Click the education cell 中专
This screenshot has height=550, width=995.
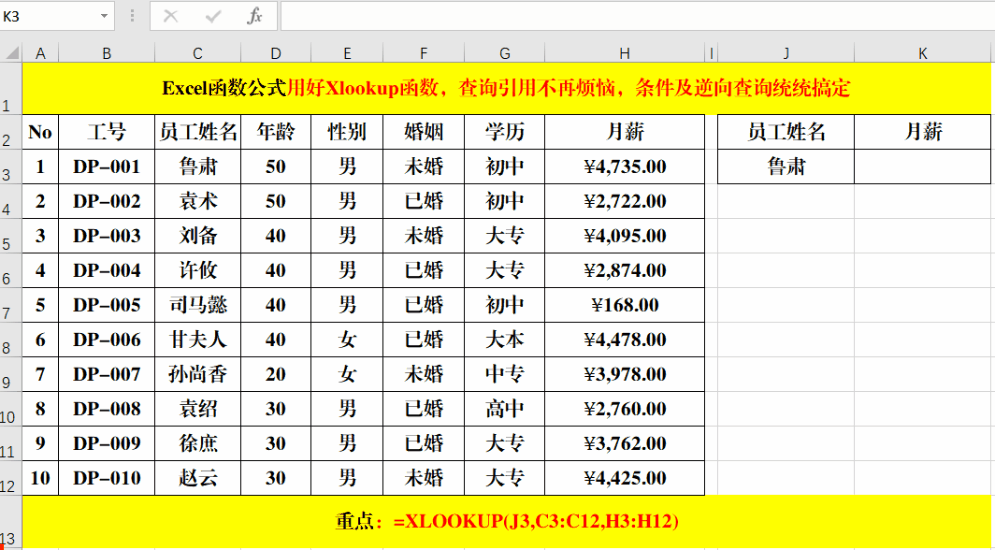pos(504,374)
